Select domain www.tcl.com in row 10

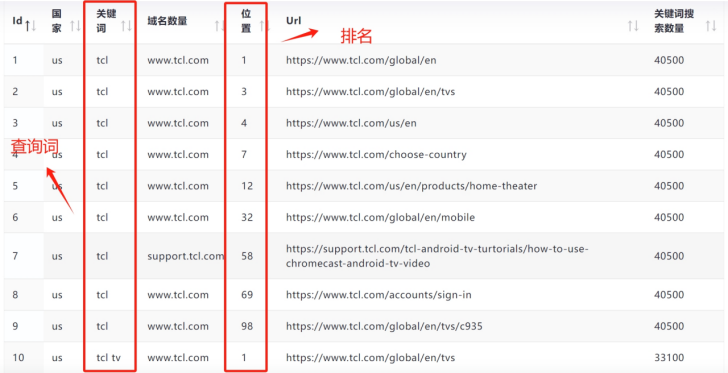point(178,358)
